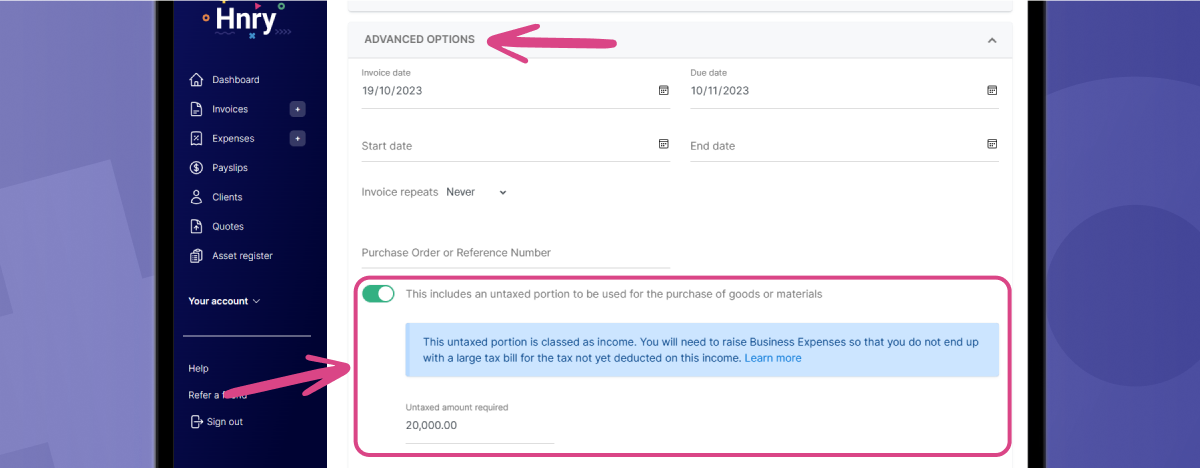The height and width of the screenshot is (468, 1200).
Task: Click the Dashboard home icon
Action: tap(196, 80)
